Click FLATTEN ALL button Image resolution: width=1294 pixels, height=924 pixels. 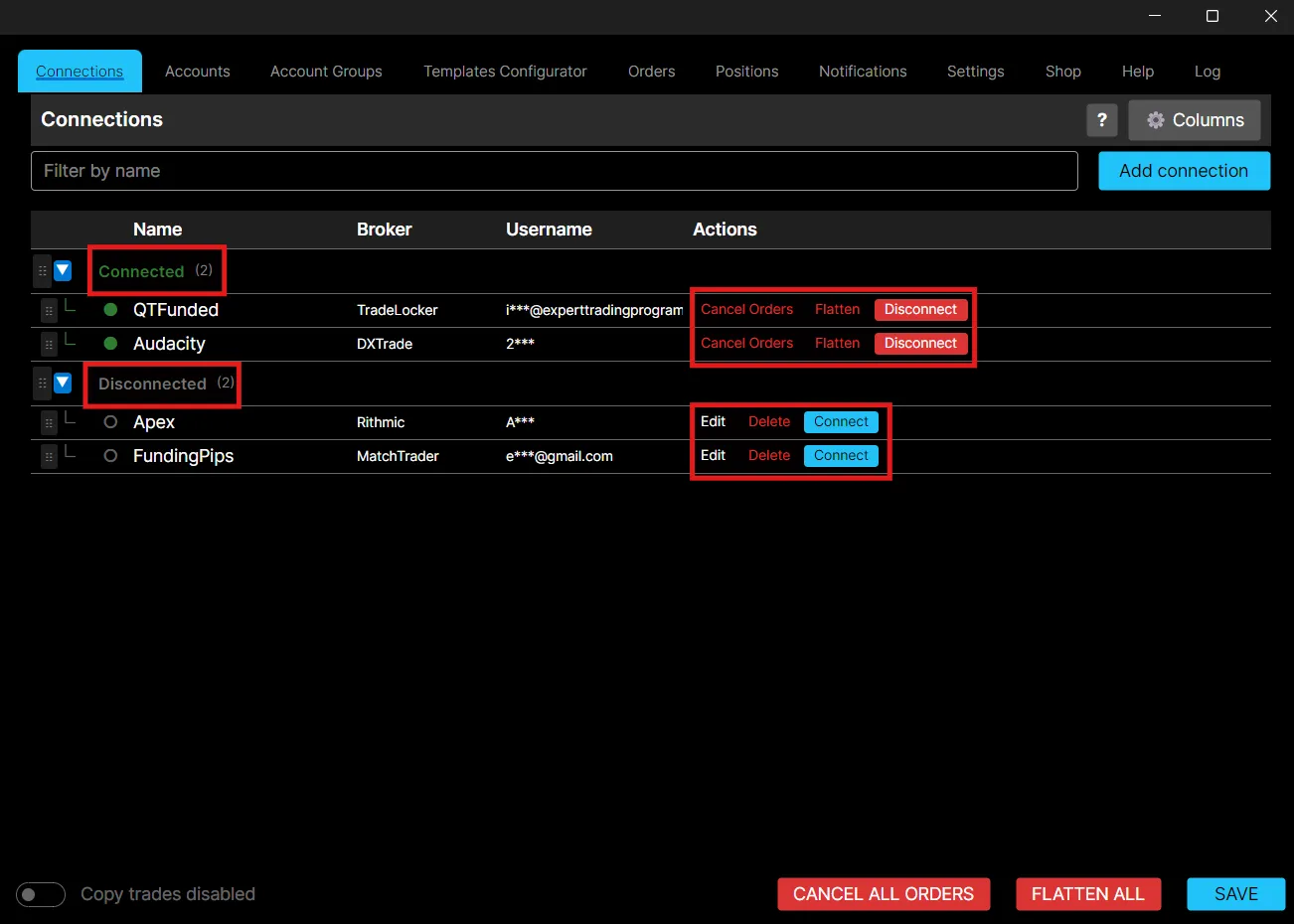pyautogui.click(x=1087, y=894)
